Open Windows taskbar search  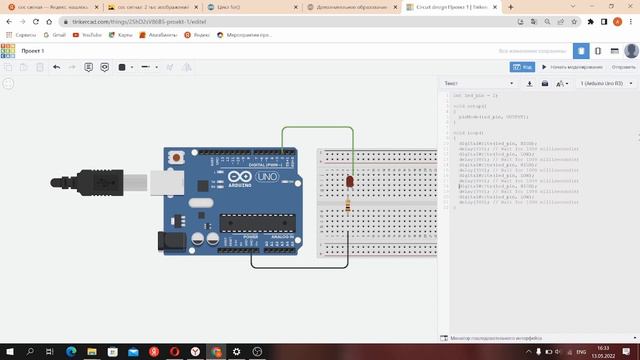click(x=30, y=351)
